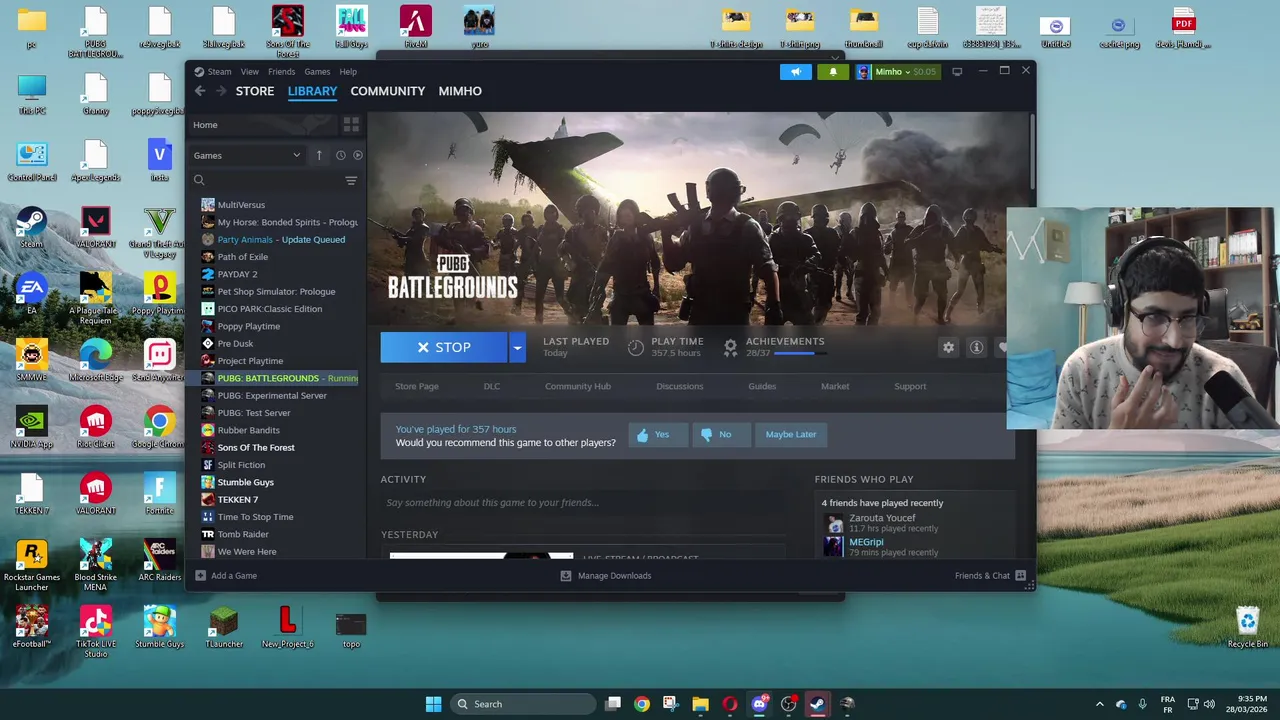Choose Maybe Later on recommendation prompt
This screenshot has width=1280, height=720.
tap(791, 434)
